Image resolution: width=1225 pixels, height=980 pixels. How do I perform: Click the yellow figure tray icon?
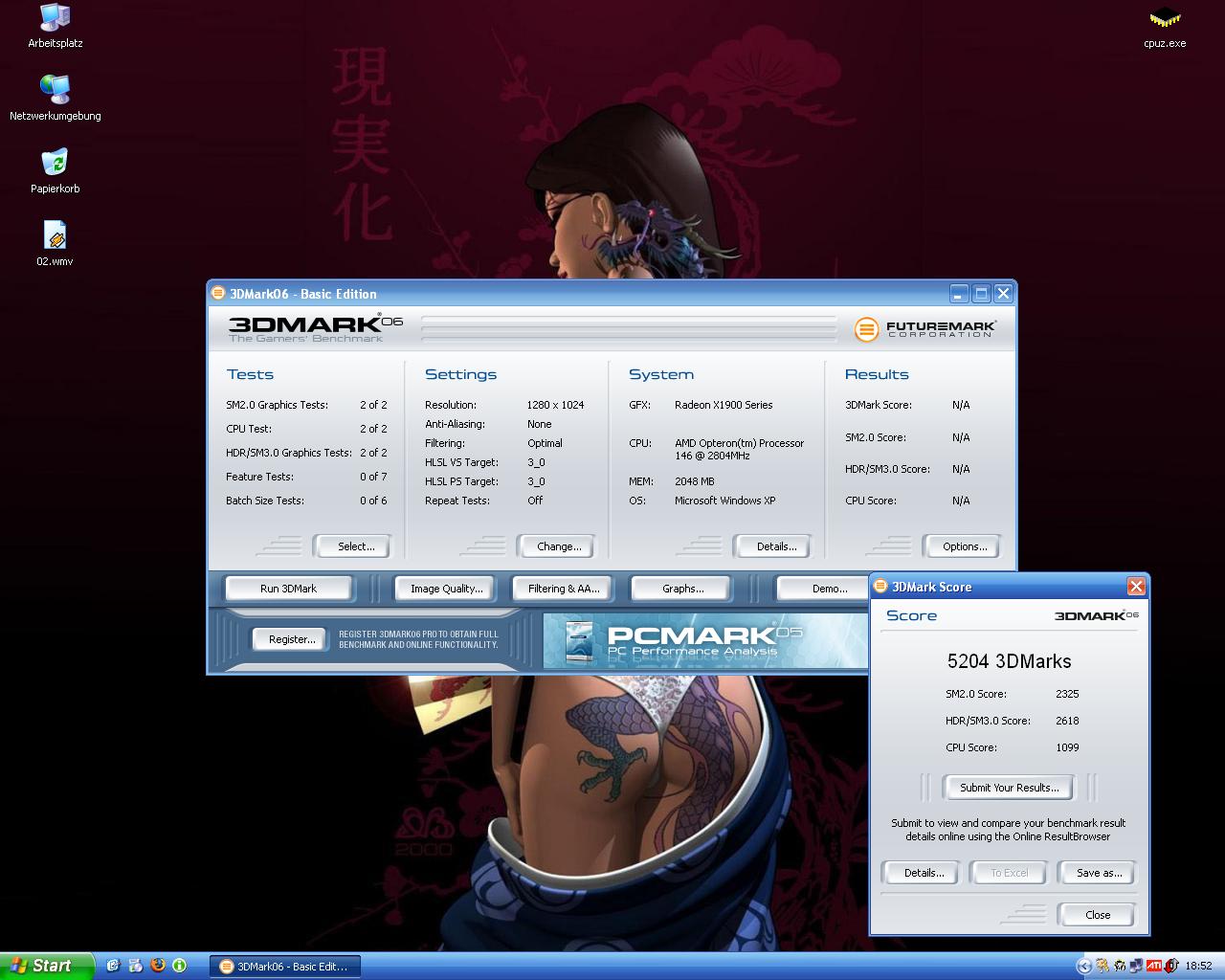(1102, 966)
